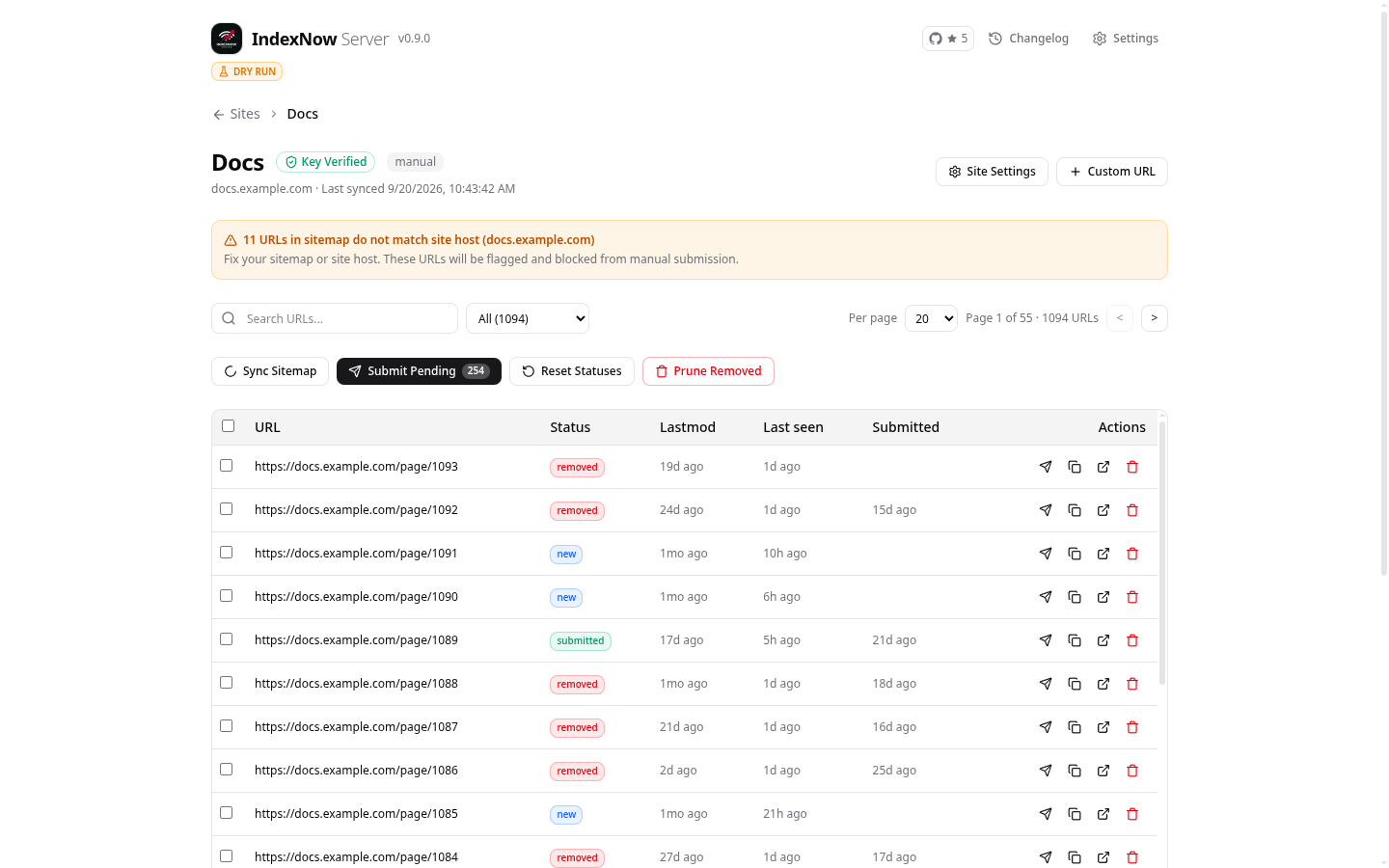Image resolution: width=1389 pixels, height=868 pixels.
Task: Delete the page/1090 URL row
Action: [1132, 597]
